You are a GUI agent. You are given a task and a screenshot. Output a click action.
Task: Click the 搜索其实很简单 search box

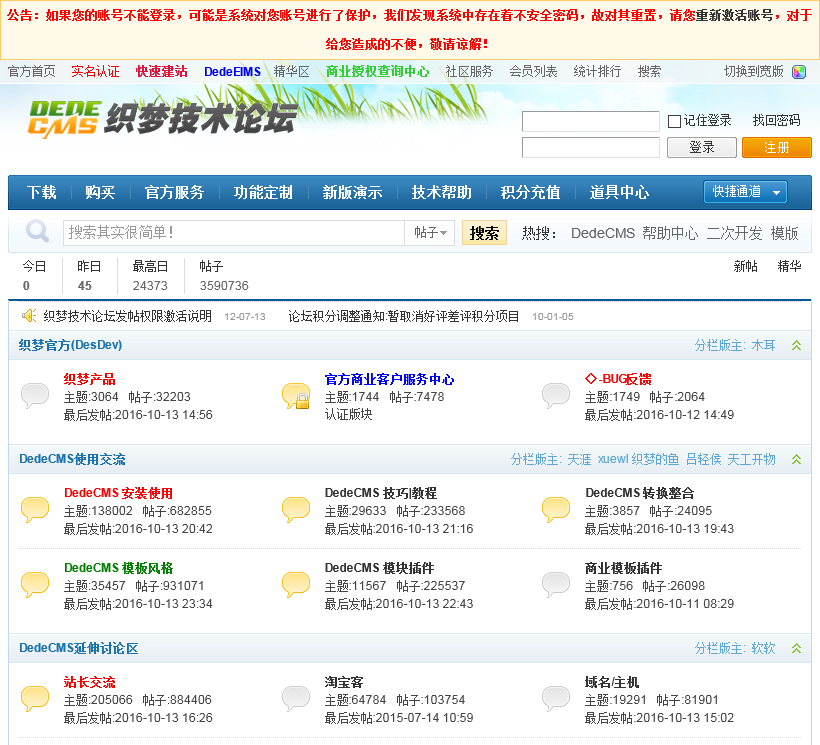point(234,233)
